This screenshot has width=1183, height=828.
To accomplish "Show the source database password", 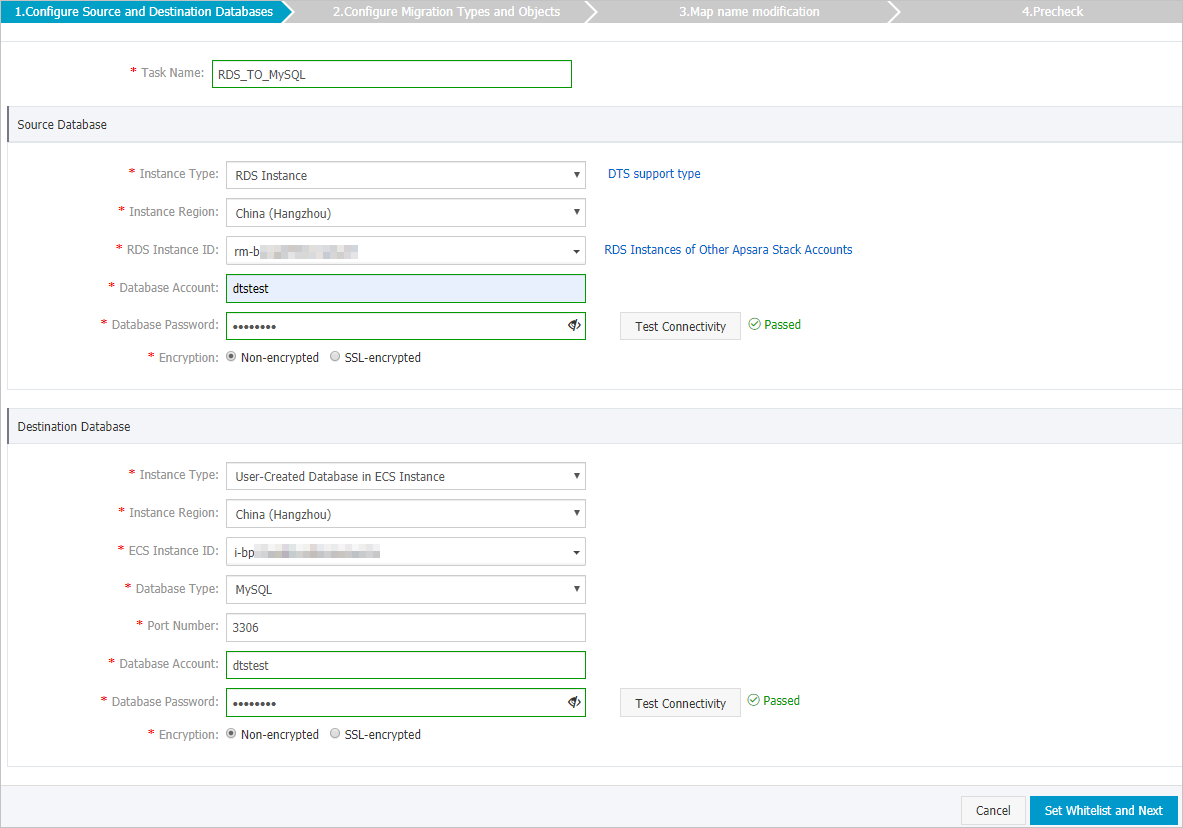I will coord(573,325).
